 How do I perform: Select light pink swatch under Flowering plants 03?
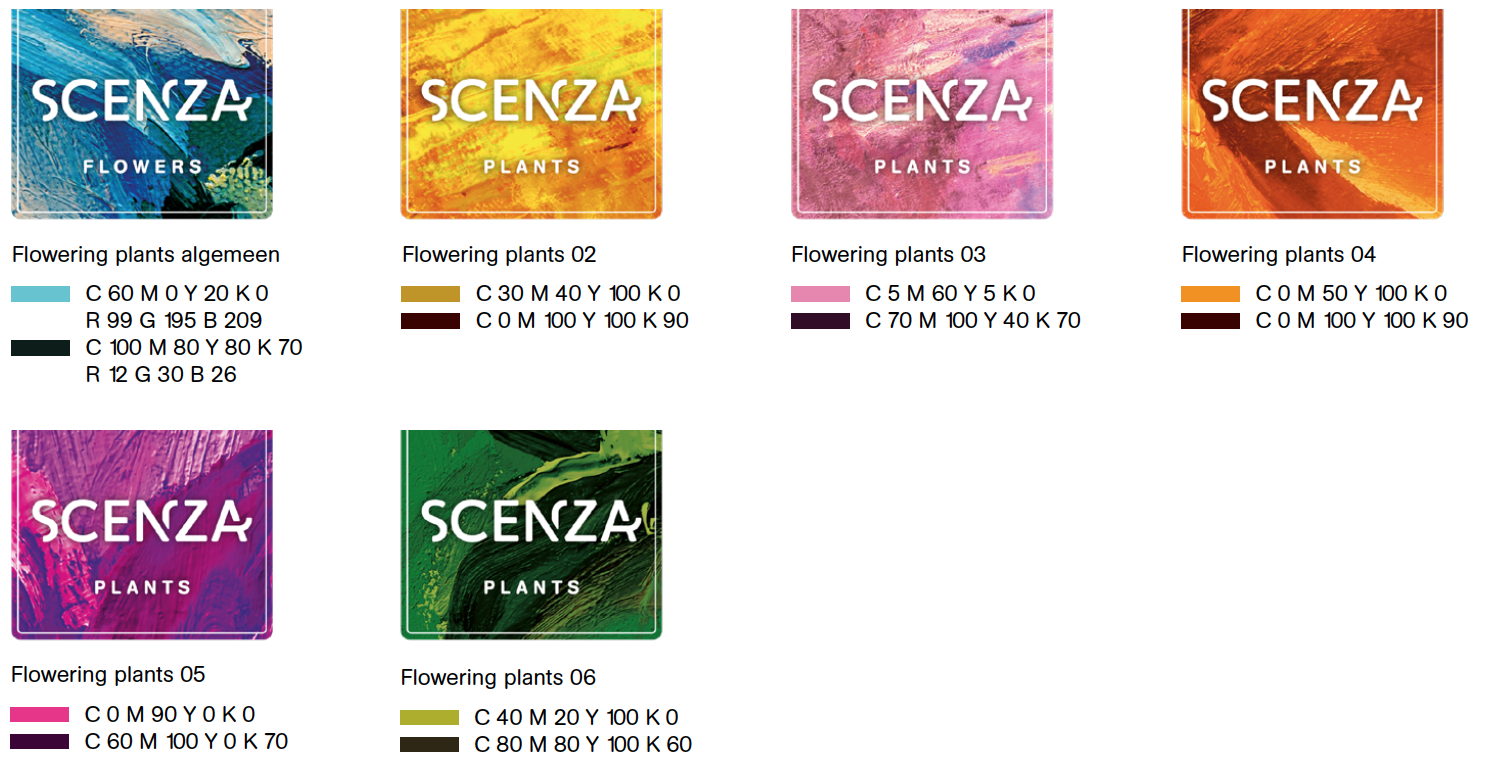[820, 294]
